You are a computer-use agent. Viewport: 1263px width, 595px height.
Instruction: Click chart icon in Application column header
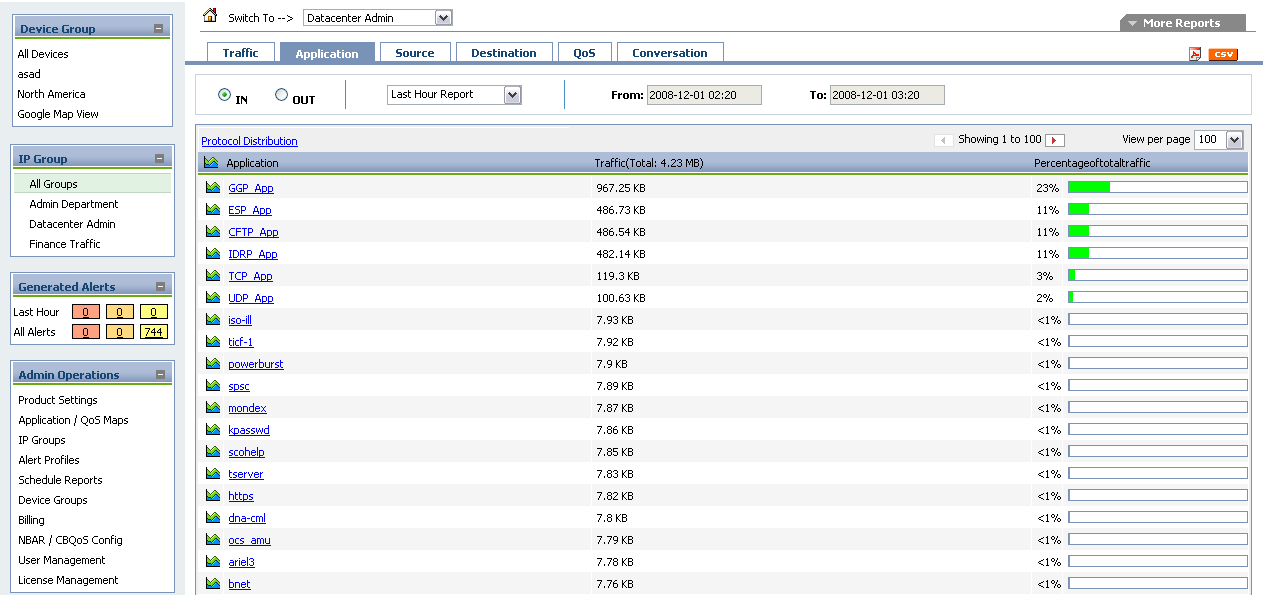point(211,163)
